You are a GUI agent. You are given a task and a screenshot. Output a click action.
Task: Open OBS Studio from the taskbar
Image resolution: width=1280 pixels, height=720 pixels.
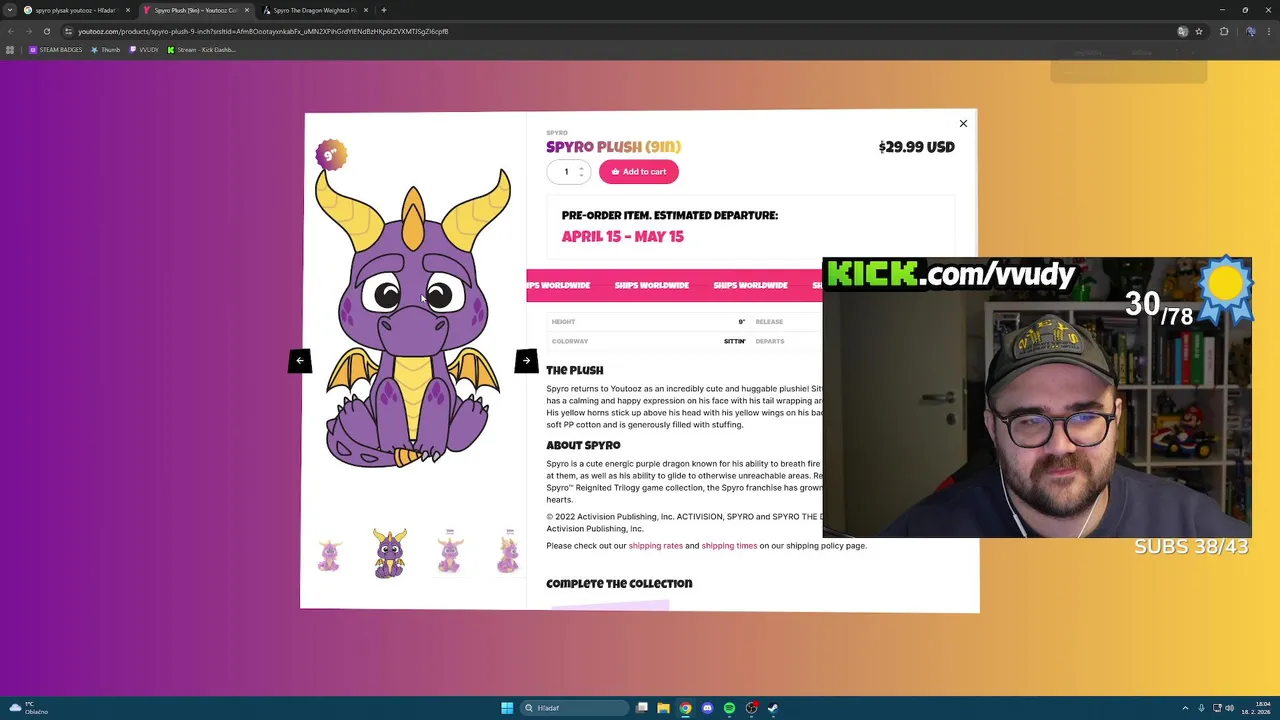coord(751,708)
